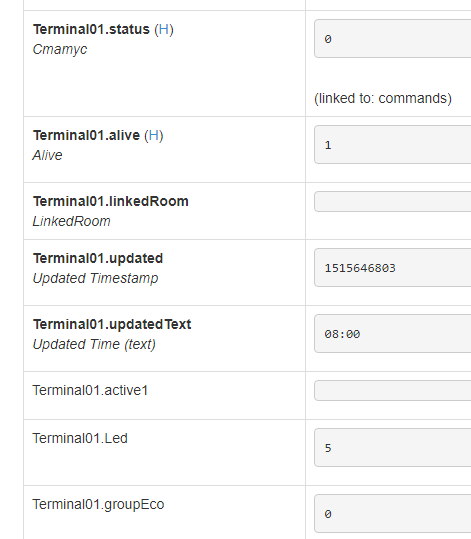Click the Terminal01.alive property name
This screenshot has width=471, height=539.
point(86,135)
